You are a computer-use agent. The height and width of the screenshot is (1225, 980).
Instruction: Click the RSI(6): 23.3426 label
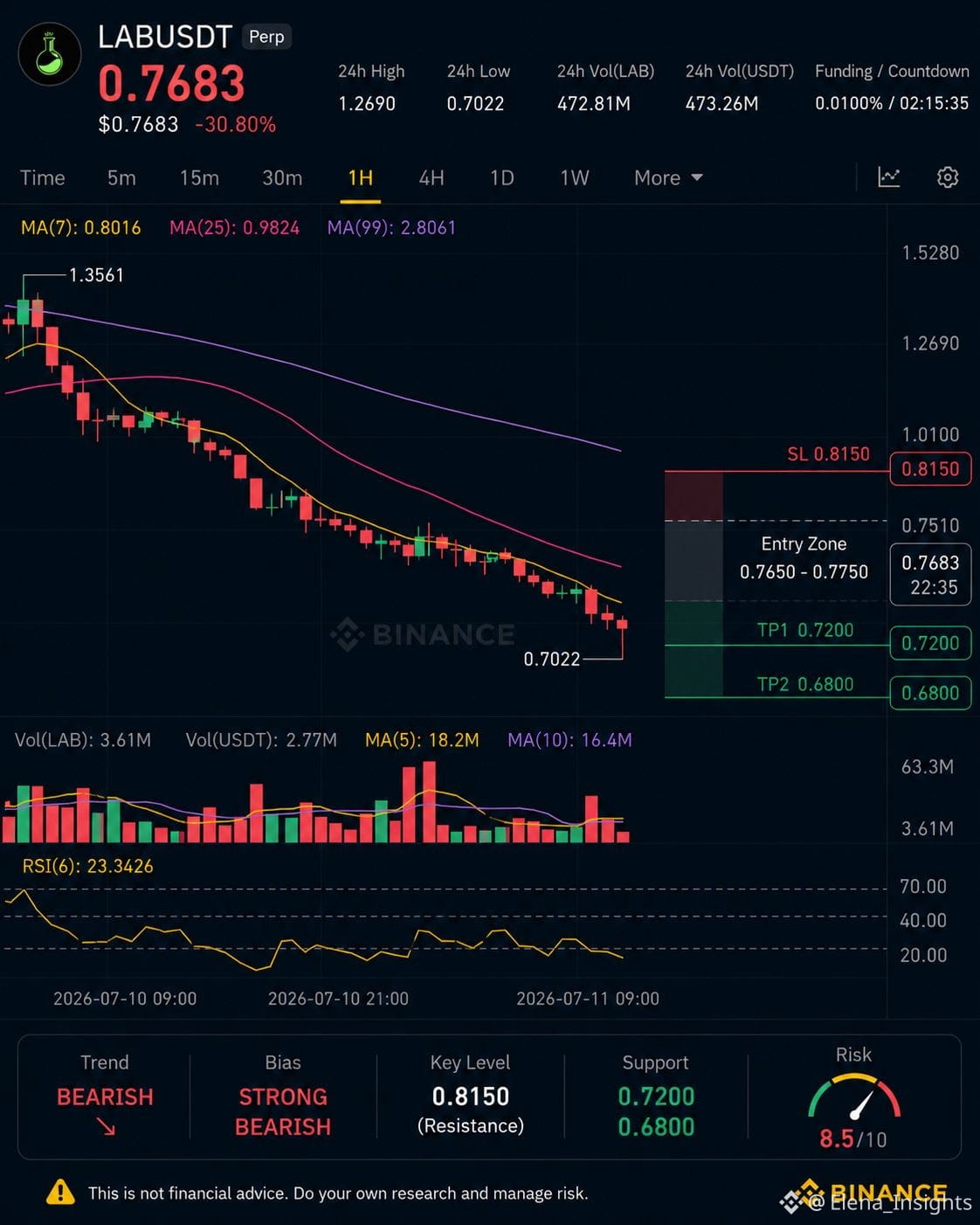87,866
